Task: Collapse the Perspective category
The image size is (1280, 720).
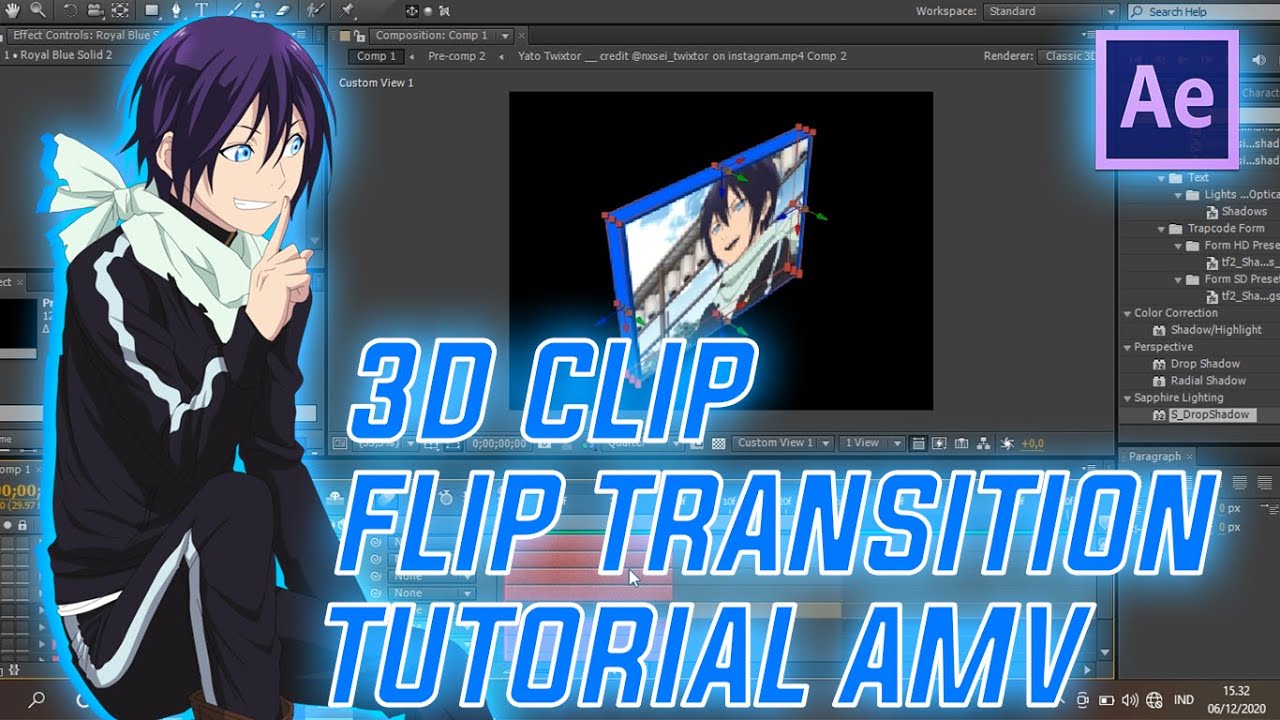Action: 1127,347
